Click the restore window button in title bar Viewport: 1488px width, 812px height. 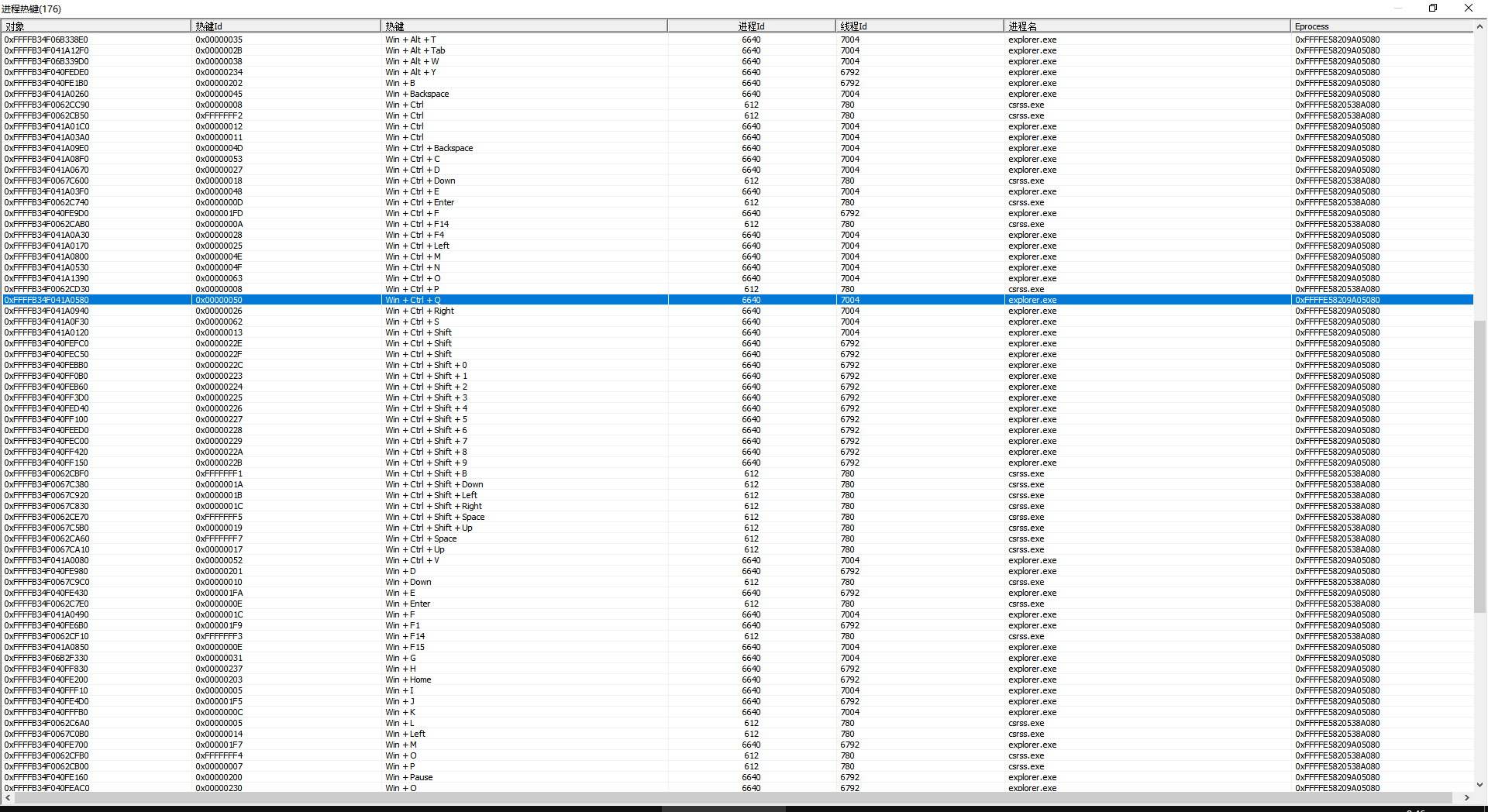coord(1433,9)
